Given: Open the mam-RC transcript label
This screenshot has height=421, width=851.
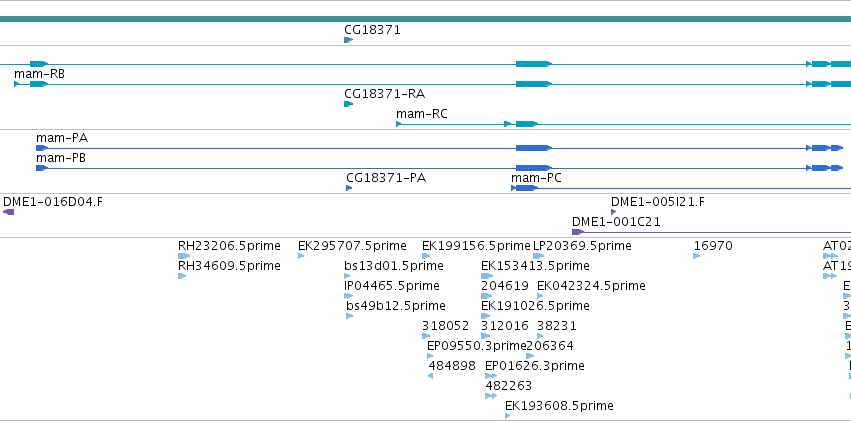Looking at the screenshot, I should 422,113.
